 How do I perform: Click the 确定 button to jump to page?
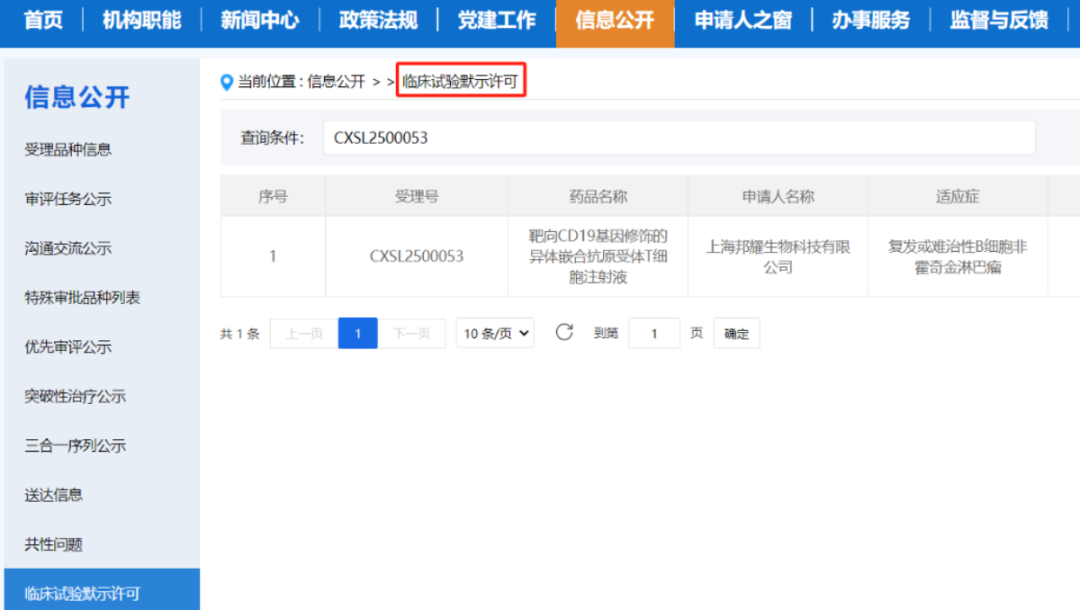click(x=736, y=333)
